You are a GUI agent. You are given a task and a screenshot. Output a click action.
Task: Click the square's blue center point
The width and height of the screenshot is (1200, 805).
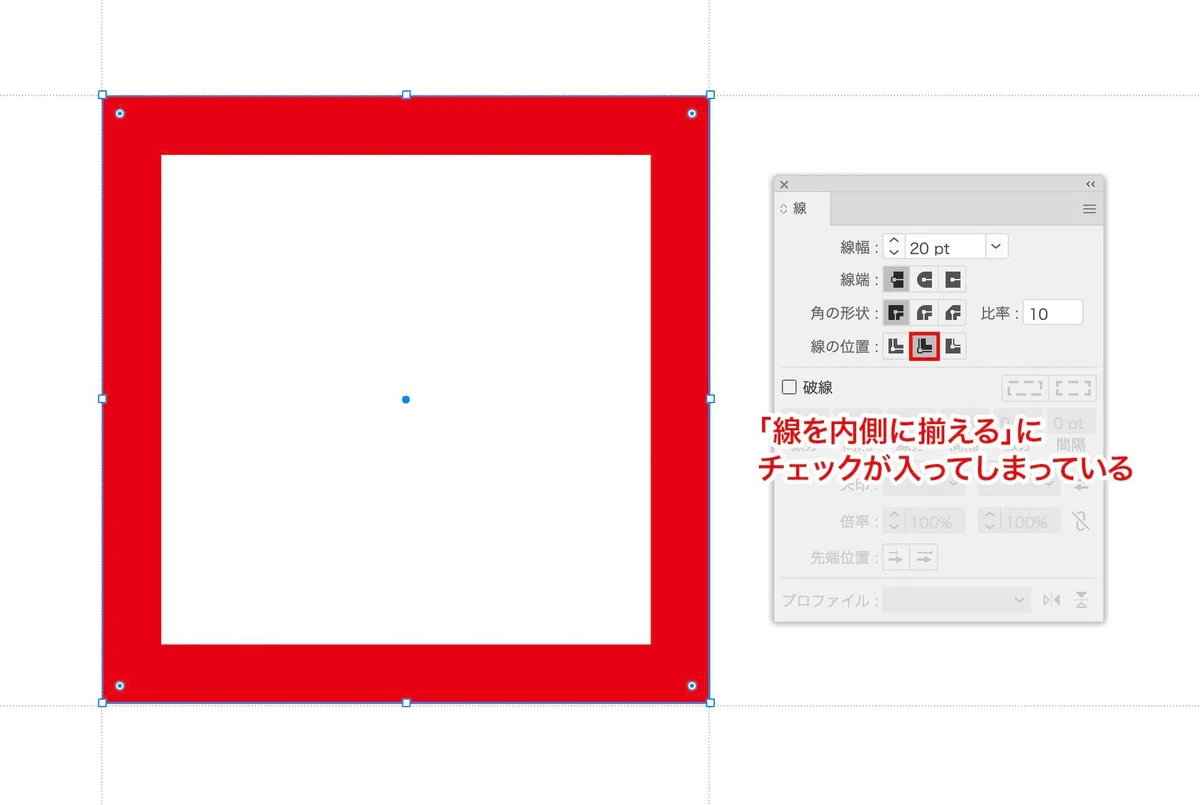406,399
